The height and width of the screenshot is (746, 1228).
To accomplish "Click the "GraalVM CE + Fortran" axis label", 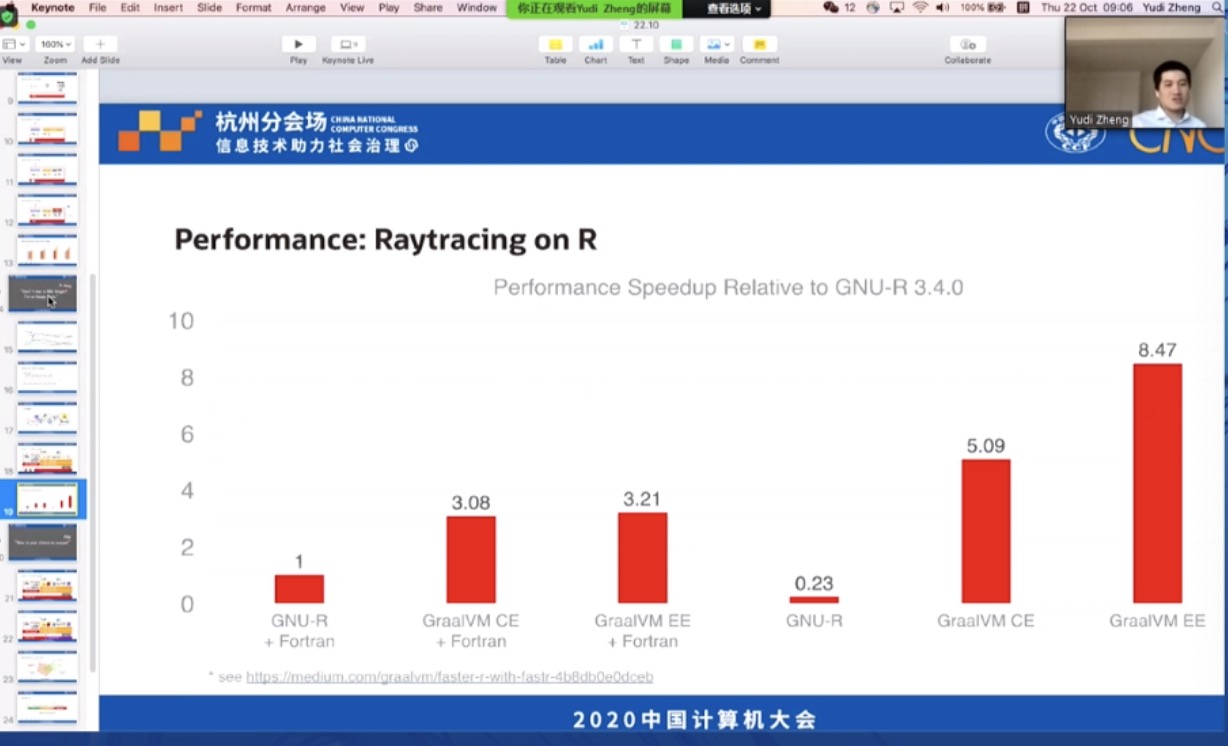I will coord(470,630).
